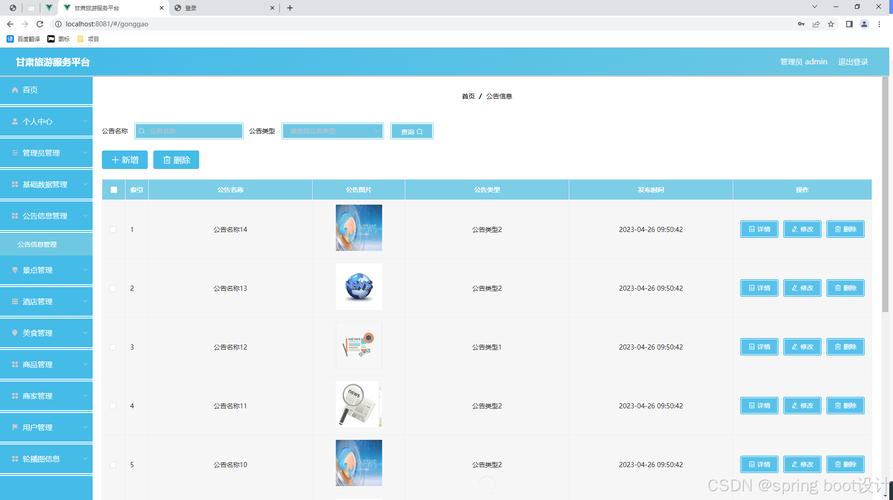Open the 项目 bookmarks folder
This screenshot has width=893, height=500.
coord(88,39)
